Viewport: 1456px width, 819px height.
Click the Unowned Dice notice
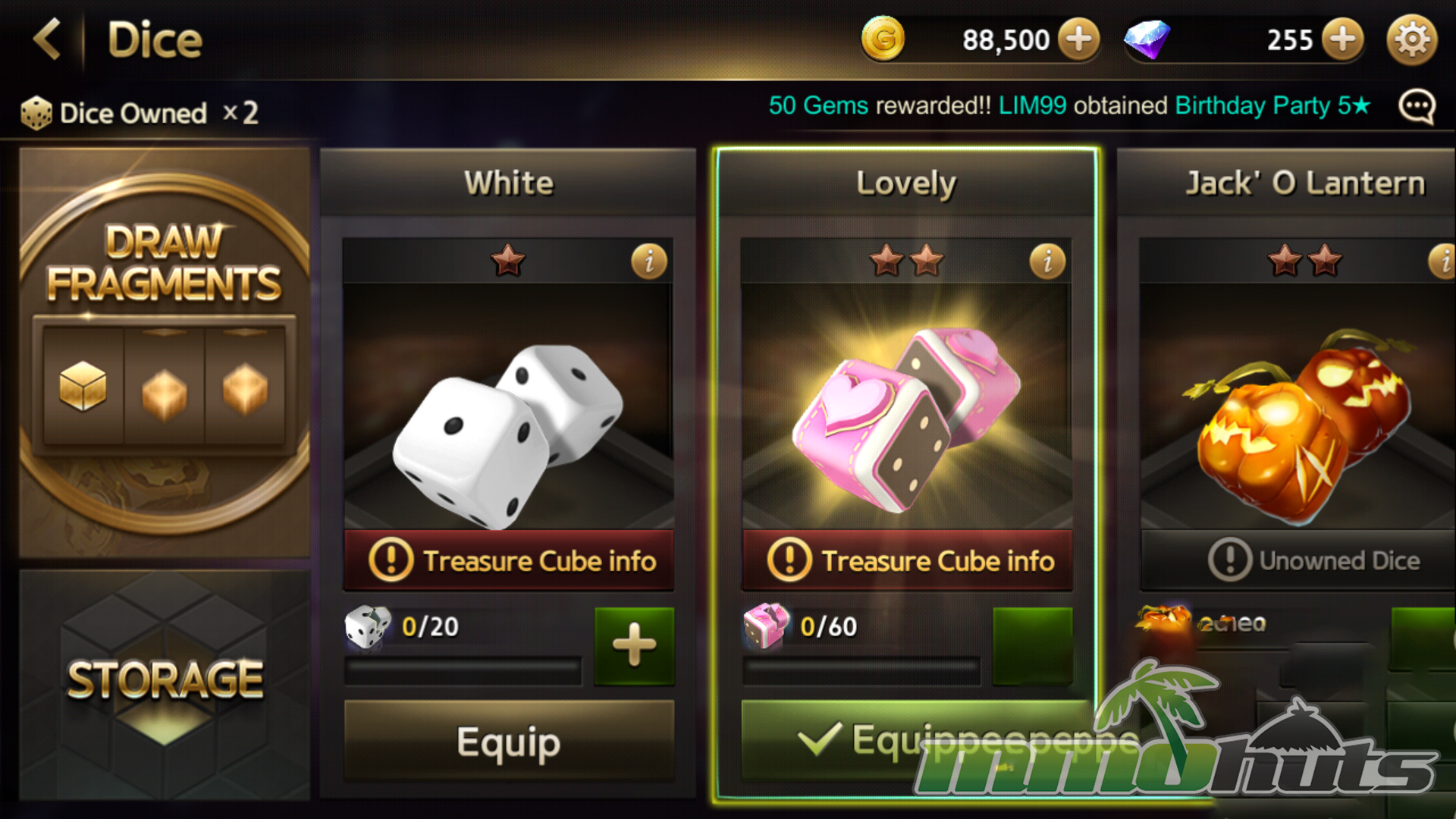tap(1298, 560)
